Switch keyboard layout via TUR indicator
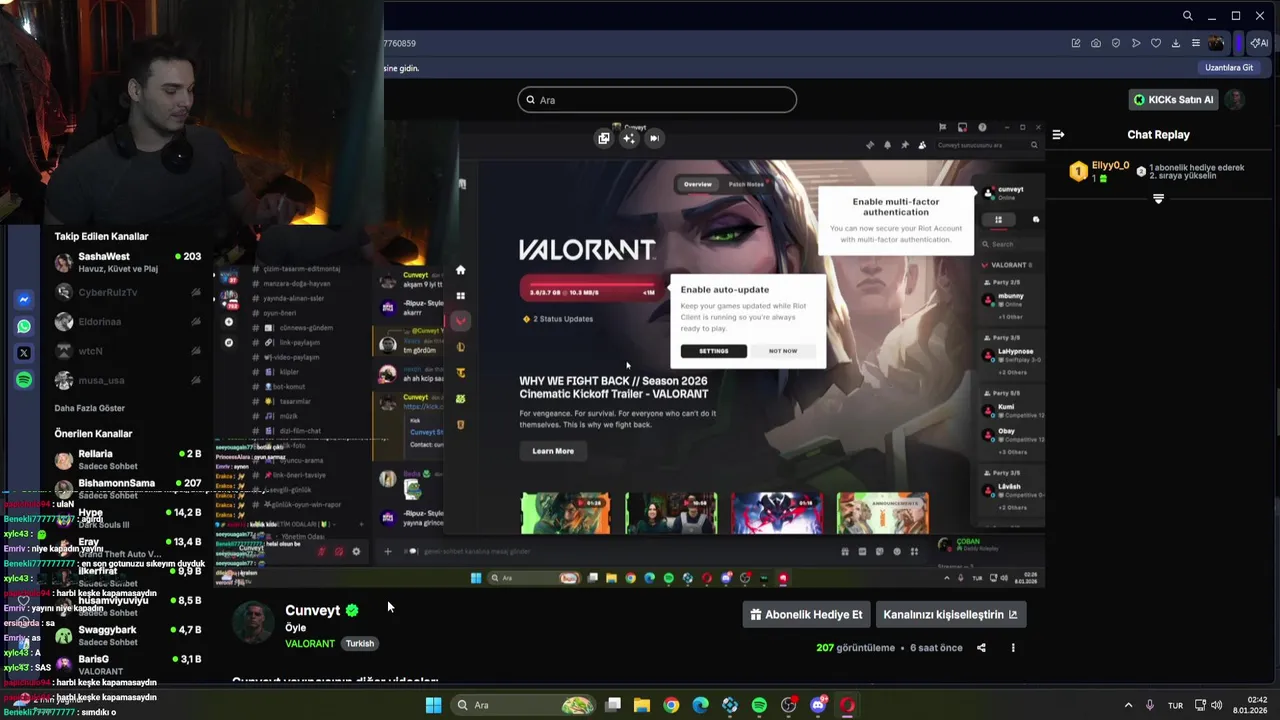The height and width of the screenshot is (720, 1280). click(1176, 705)
